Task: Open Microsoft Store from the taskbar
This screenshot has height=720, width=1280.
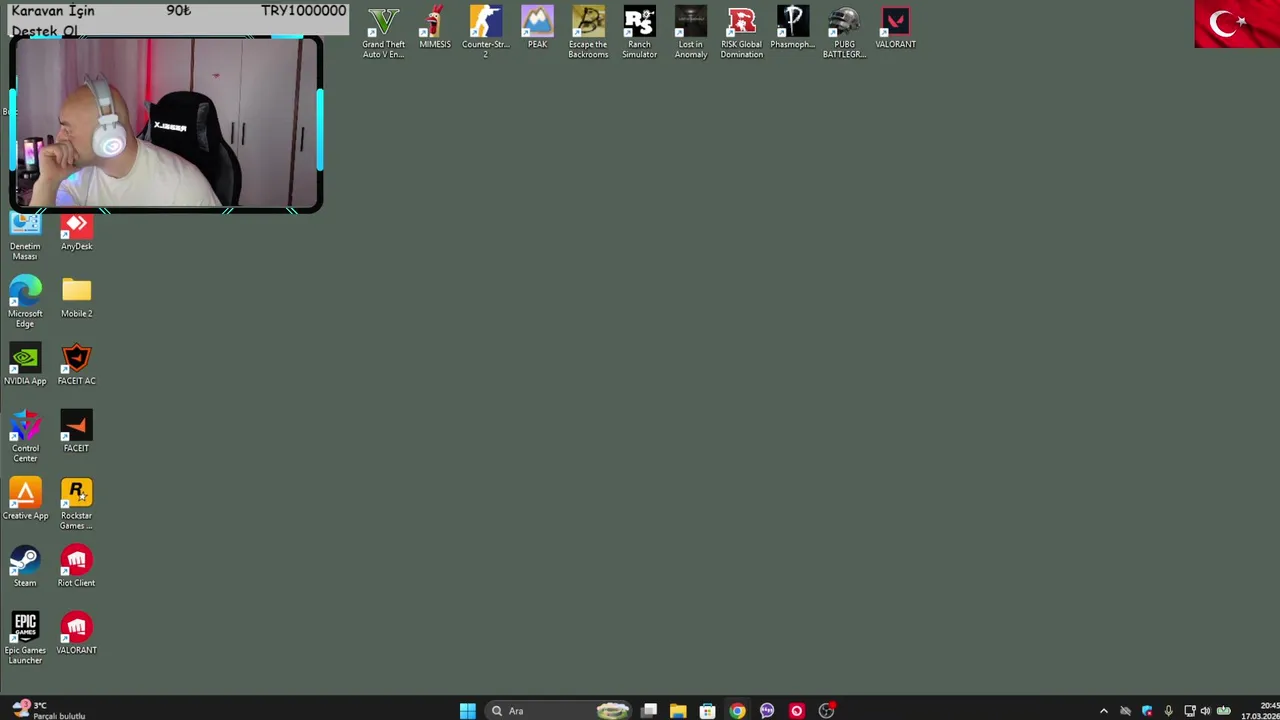Action: pos(707,711)
